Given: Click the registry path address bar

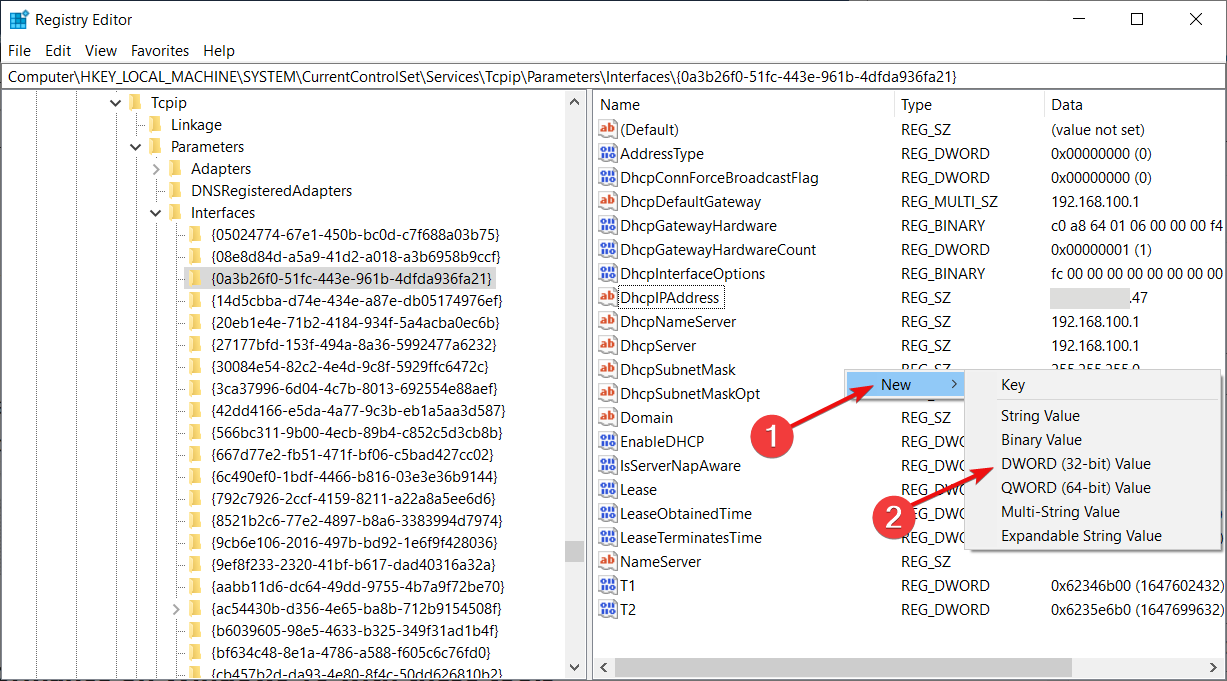Looking at the screenshot, I should pos(613,76).
